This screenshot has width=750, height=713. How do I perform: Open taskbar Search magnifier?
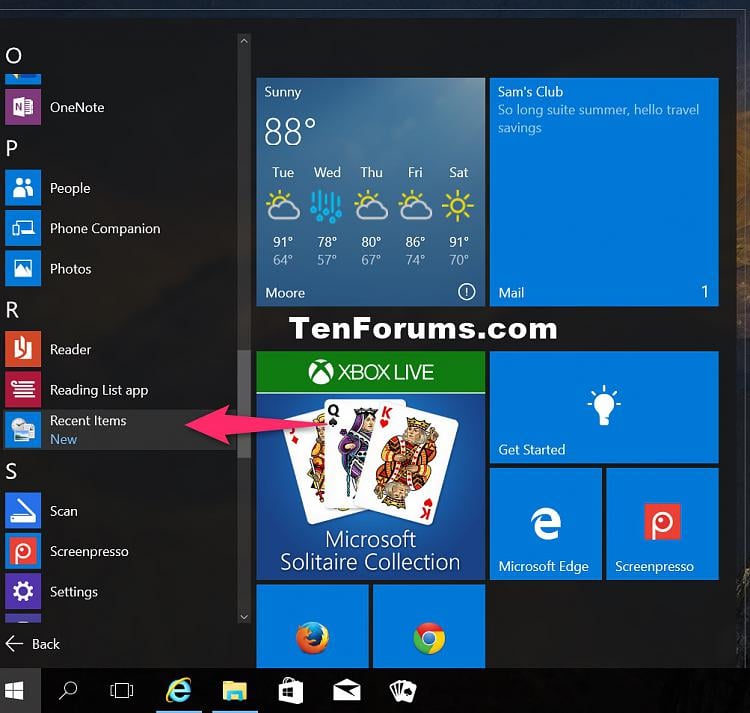[68, 691]
